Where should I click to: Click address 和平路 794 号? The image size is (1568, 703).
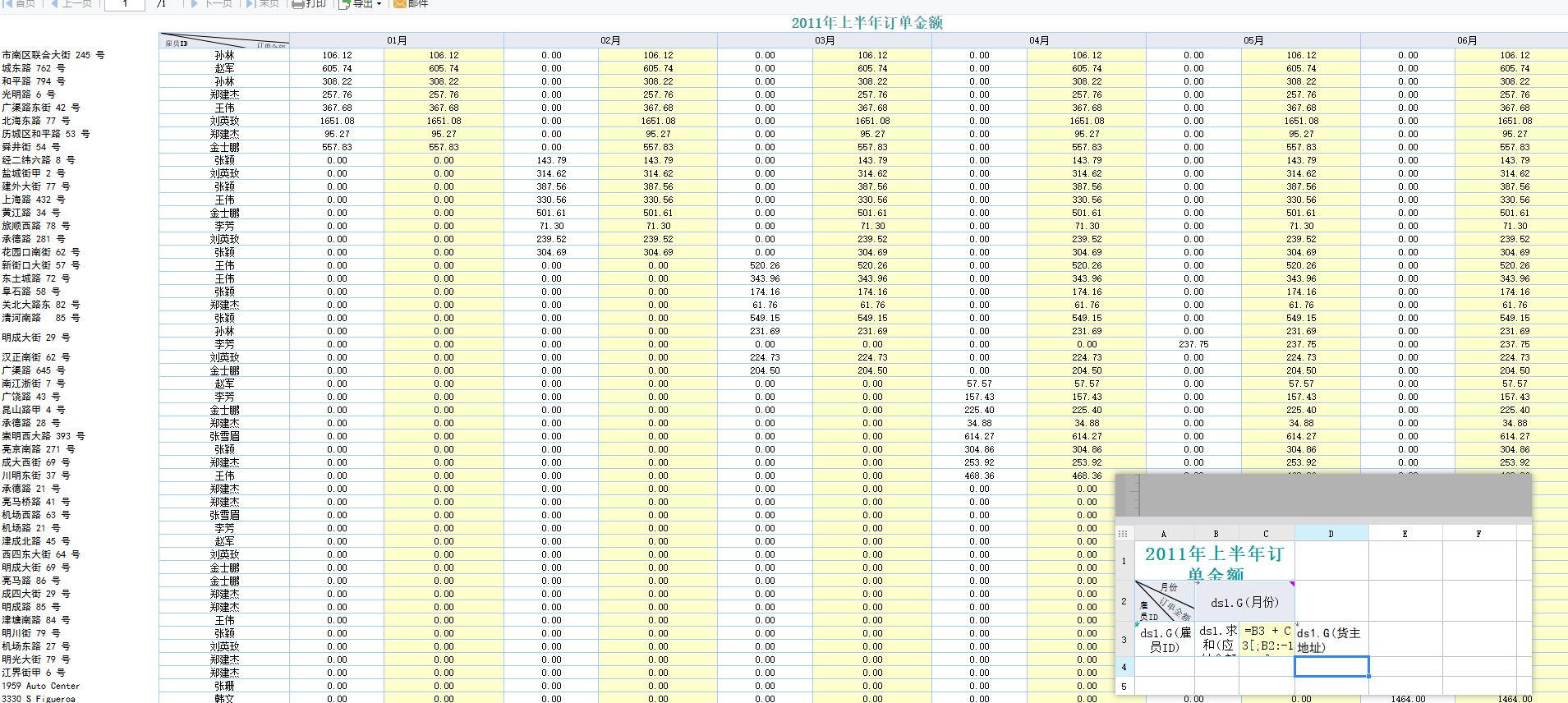pyautogui.click(x=34, y=81)
